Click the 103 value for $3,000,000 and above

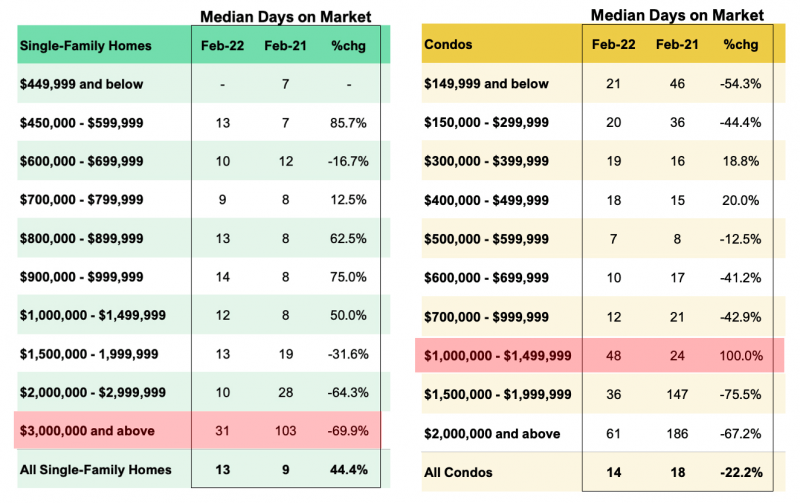285,430
